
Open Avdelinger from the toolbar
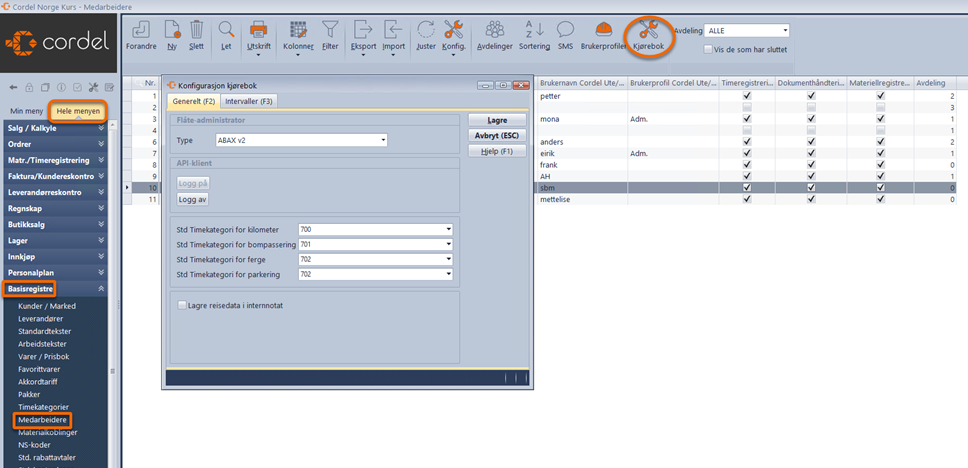tap(494, 30)
